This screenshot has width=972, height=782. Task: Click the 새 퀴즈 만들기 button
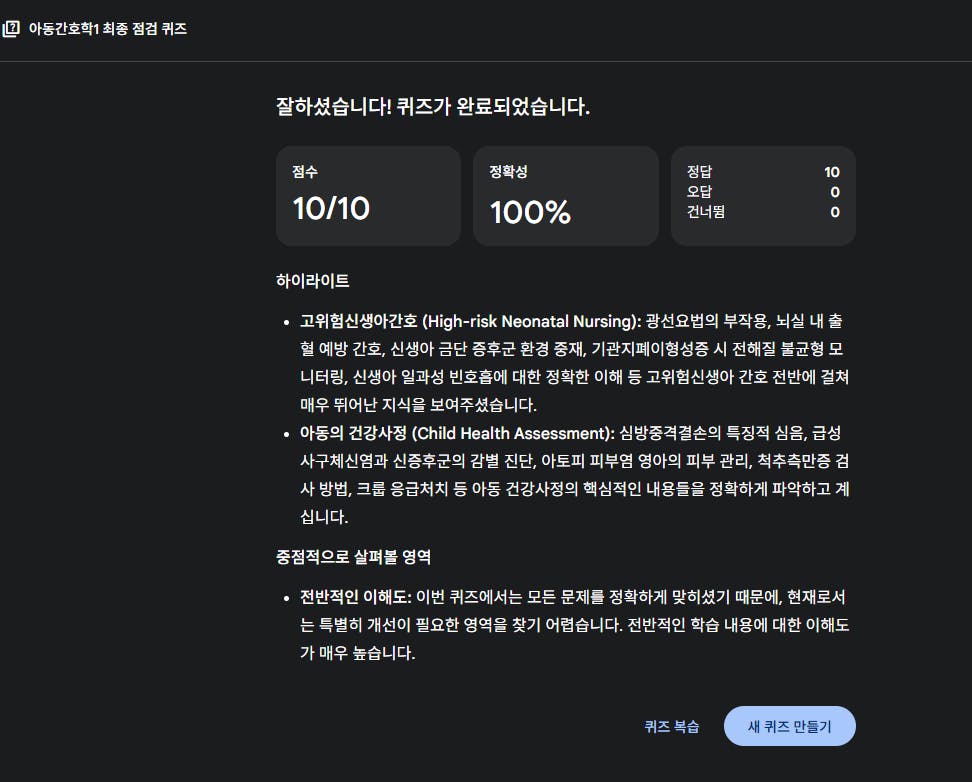pos(789,726)
